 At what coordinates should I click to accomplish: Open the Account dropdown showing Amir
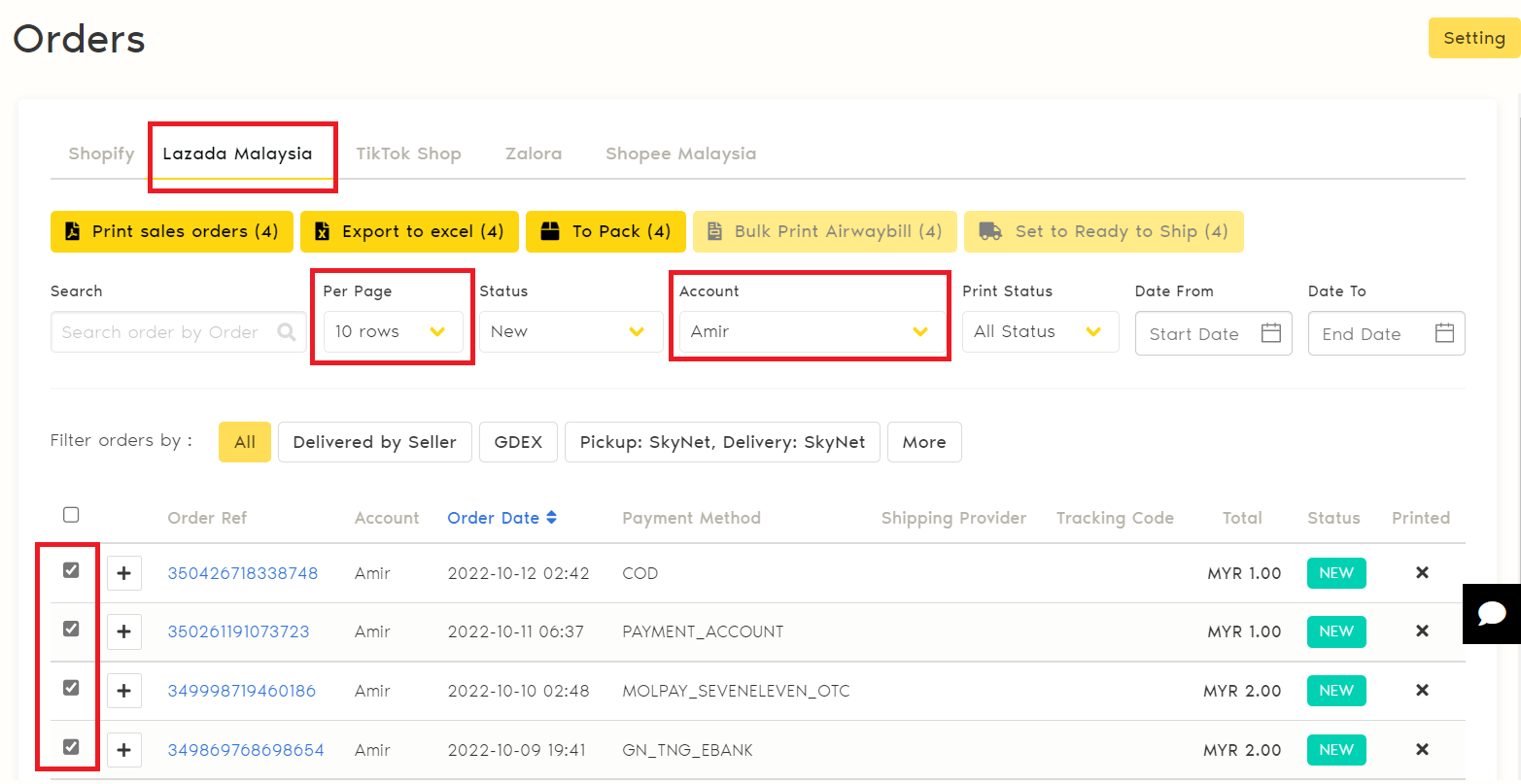(810, 332)
